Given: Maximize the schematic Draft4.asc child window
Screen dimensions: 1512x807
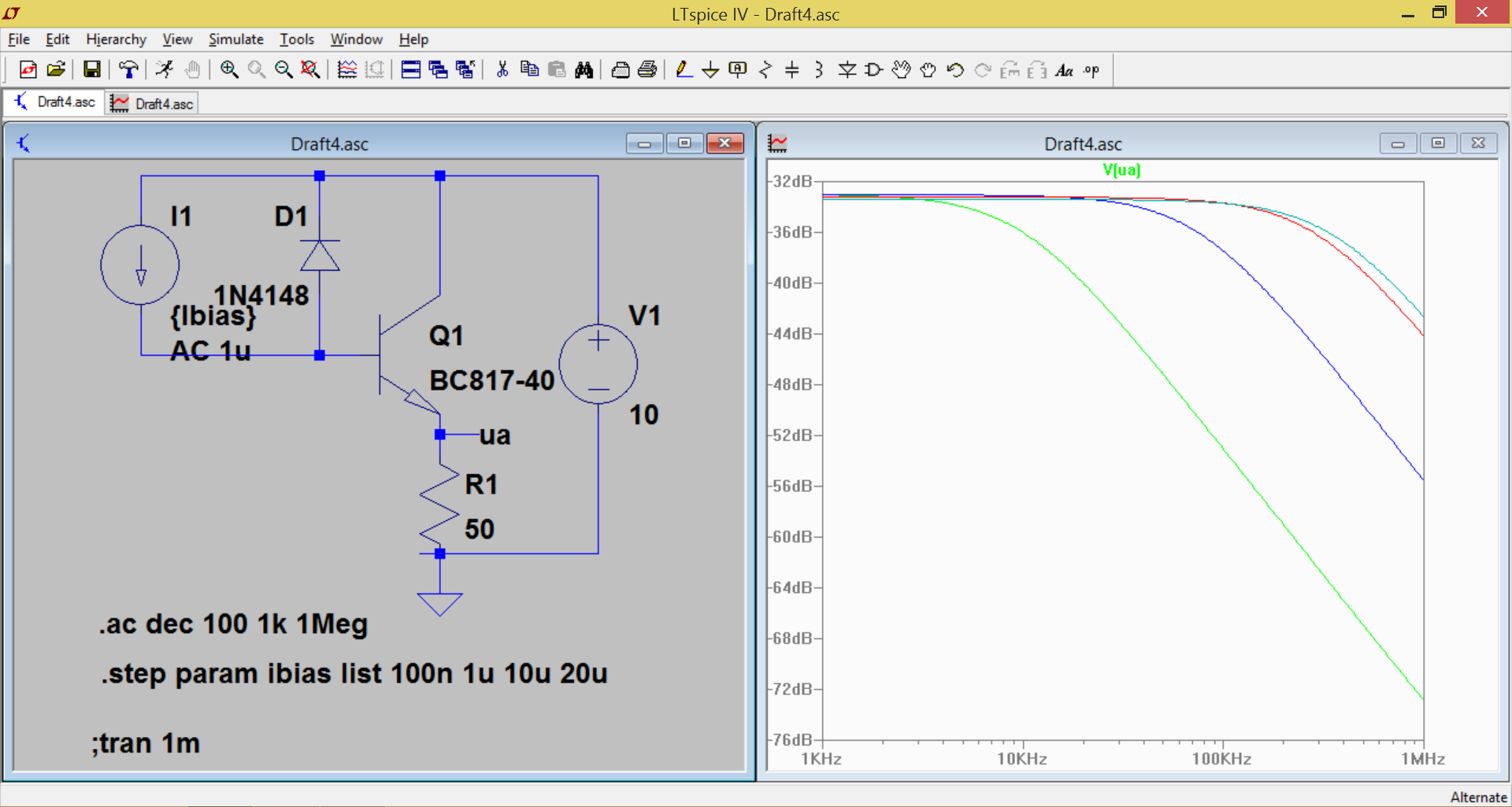Looking at the screenshot, I should tap(684, 143).
